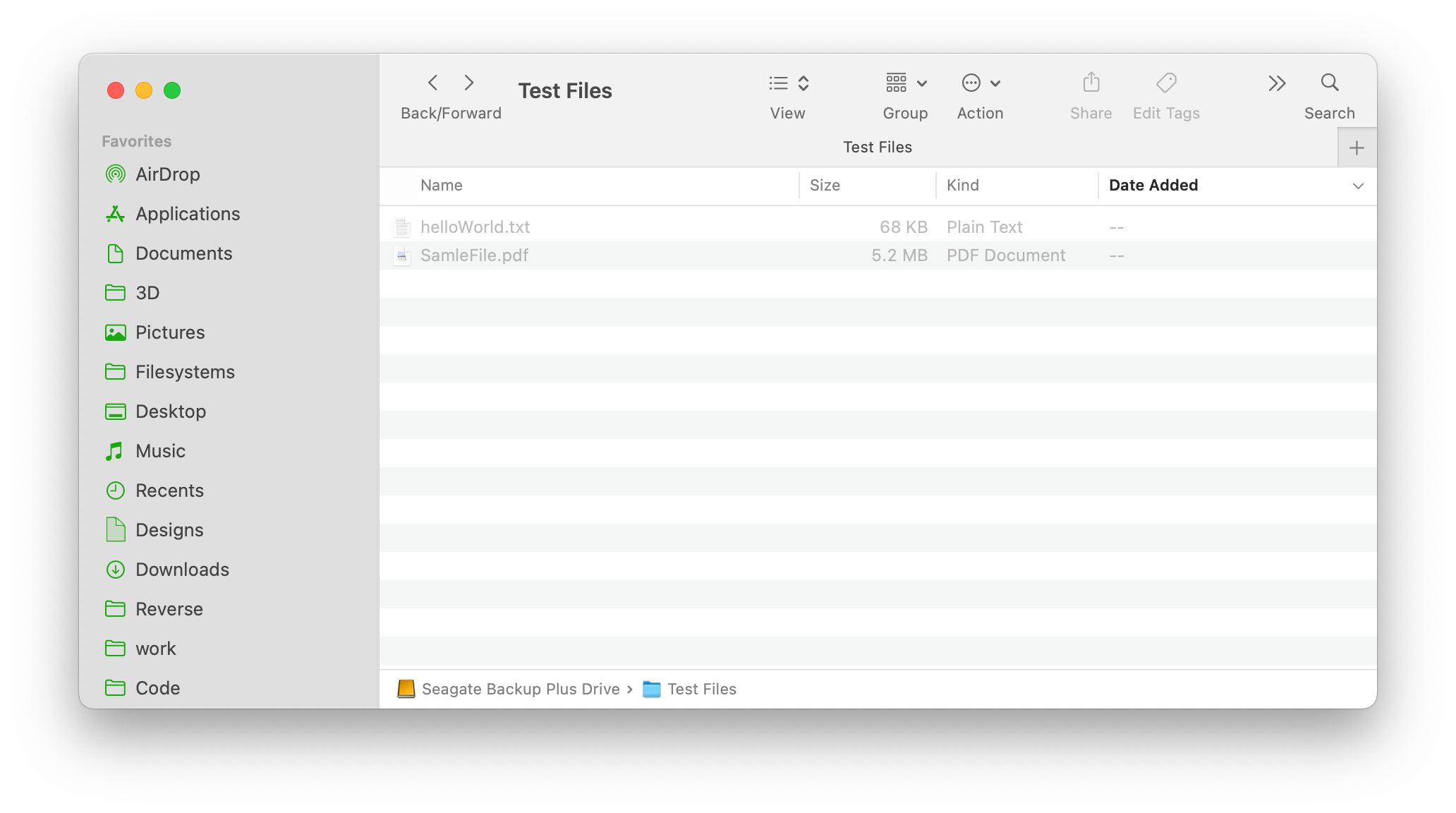Click the new tab plus button

[1357, 147]
